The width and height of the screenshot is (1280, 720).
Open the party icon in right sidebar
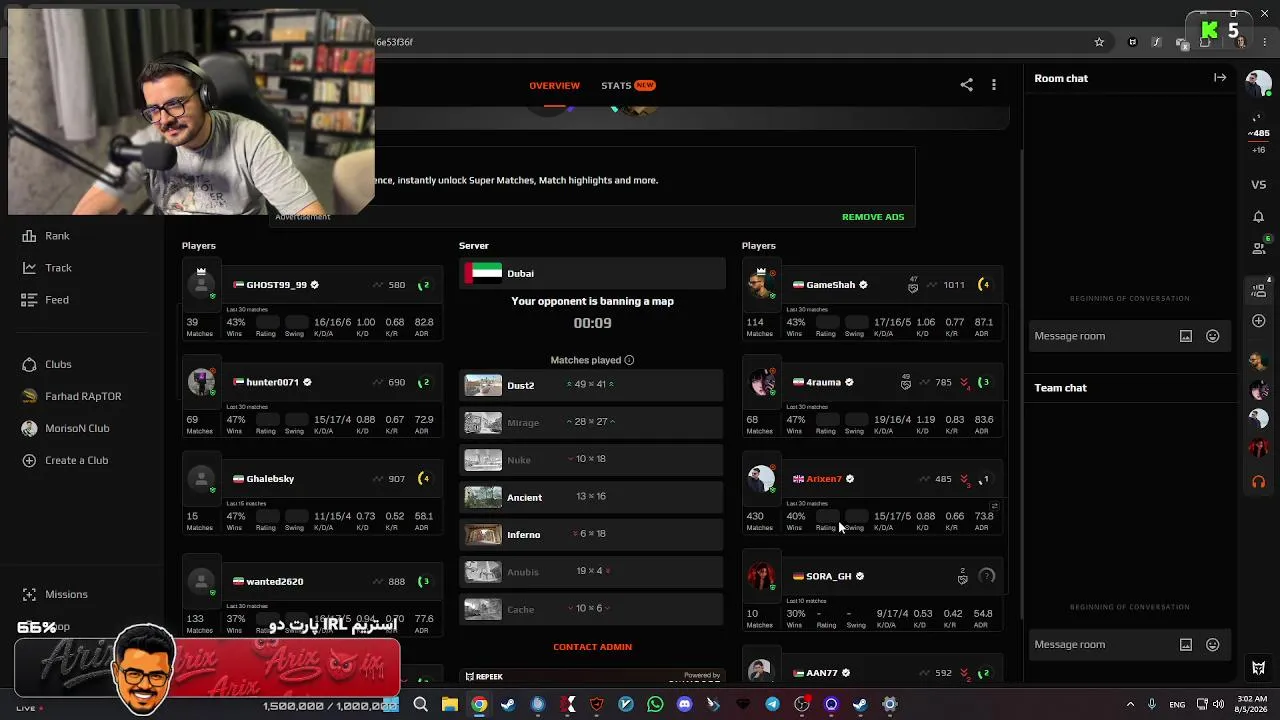[1259, 290]
